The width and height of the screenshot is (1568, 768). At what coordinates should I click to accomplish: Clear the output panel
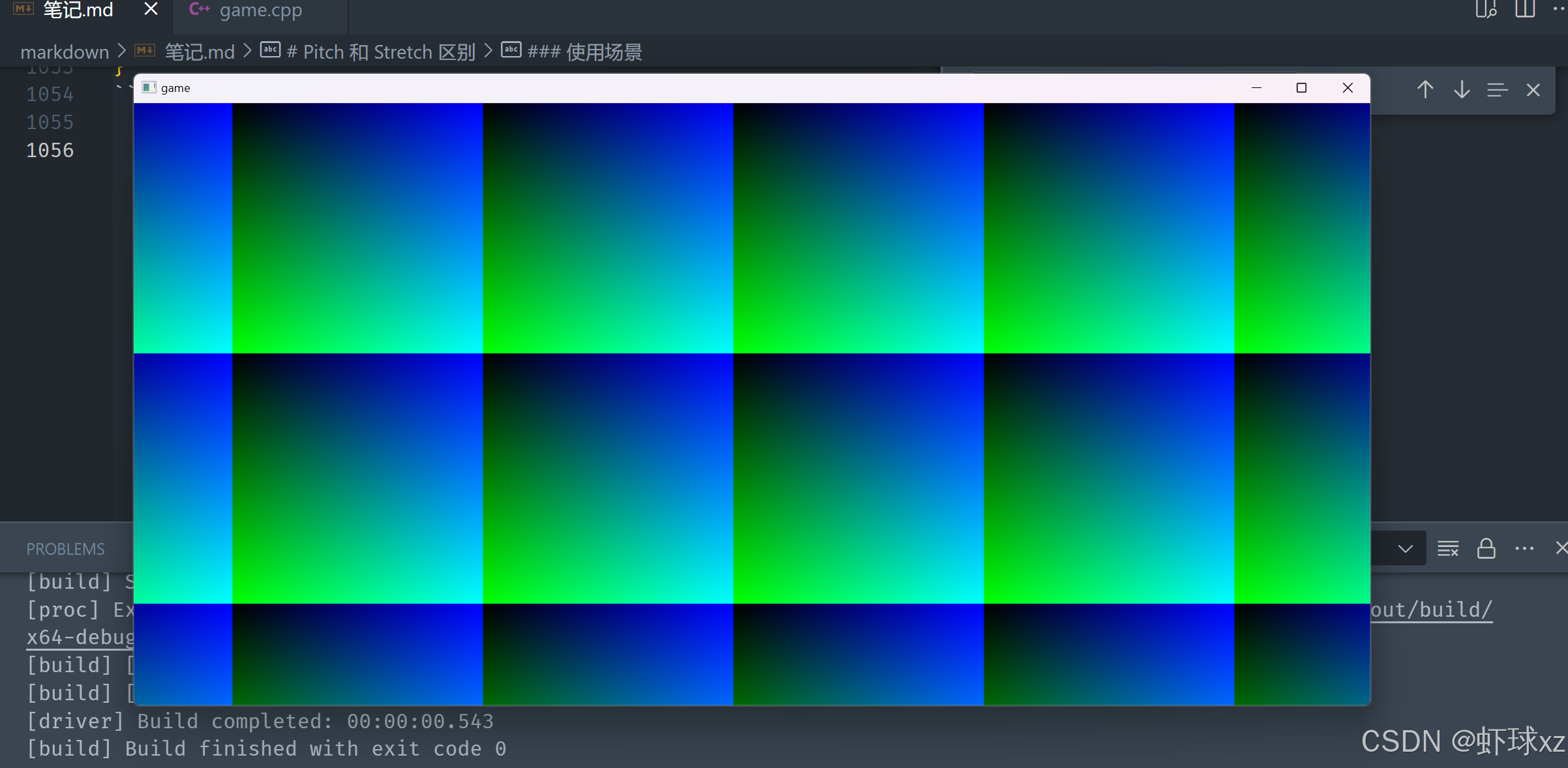tap(1448, 549)
